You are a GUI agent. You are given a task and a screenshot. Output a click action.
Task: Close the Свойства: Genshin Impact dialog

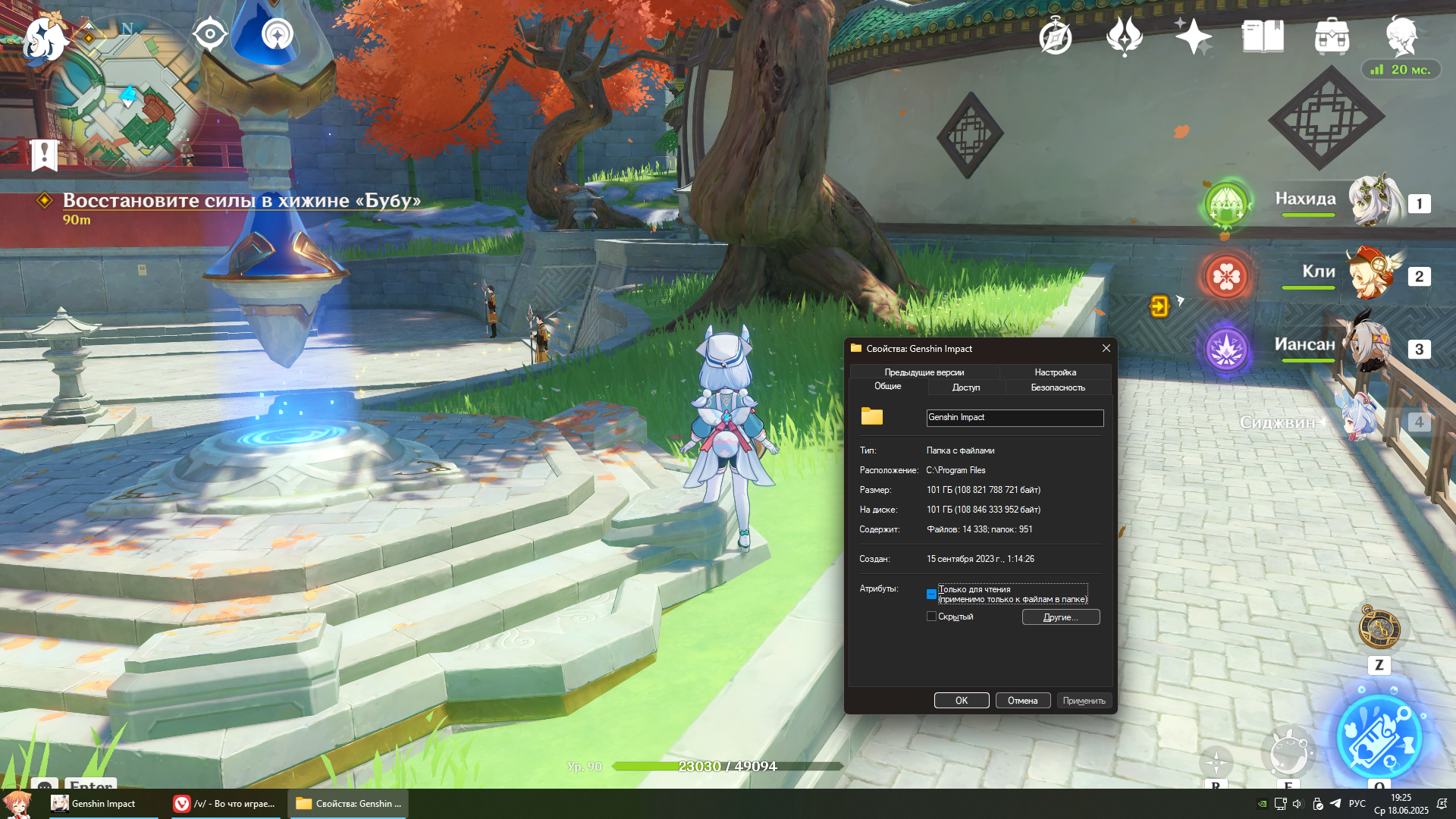pos(1106,348)
